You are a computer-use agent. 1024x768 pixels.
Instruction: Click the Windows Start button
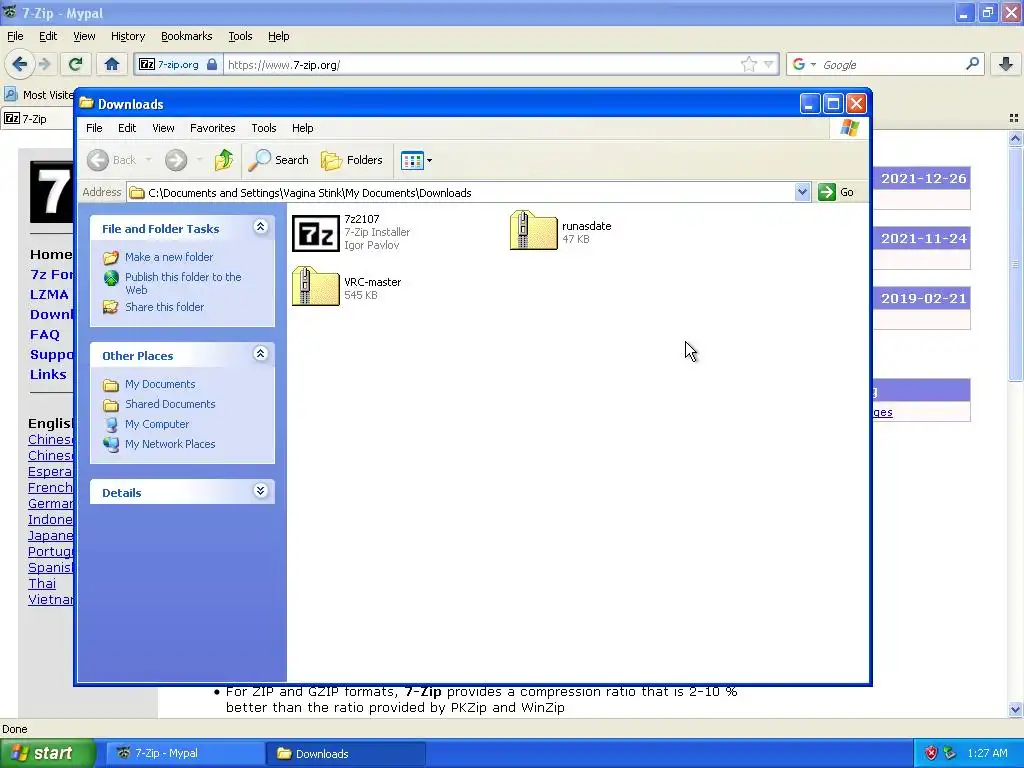pyautogui.click(x=47, y=754)
